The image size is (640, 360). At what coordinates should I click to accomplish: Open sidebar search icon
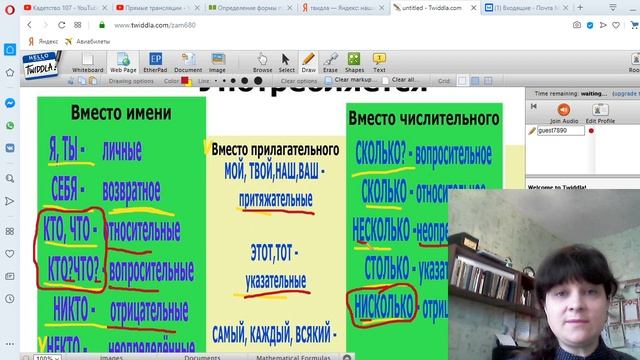pos(10,178)
